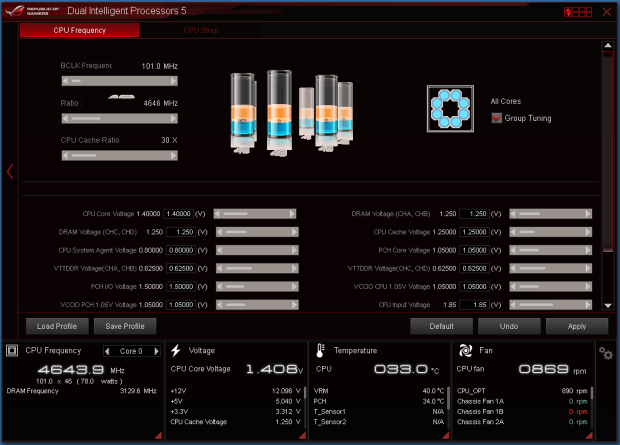Click the Ratio slider track
This screenshot has height=445, width=620.
[x=119, y=118]
